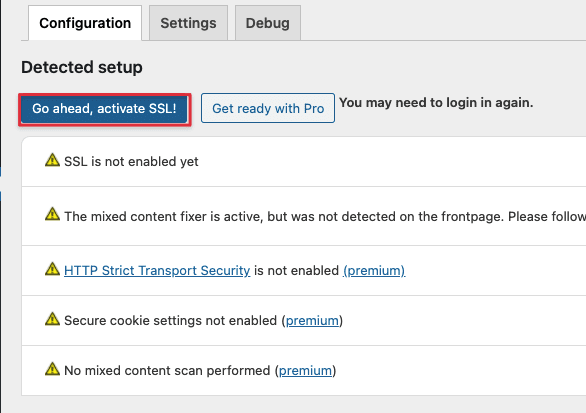Viewport: 586px width, 413px height.
Task: Open the Debug tab
Action: coord(268,23)
